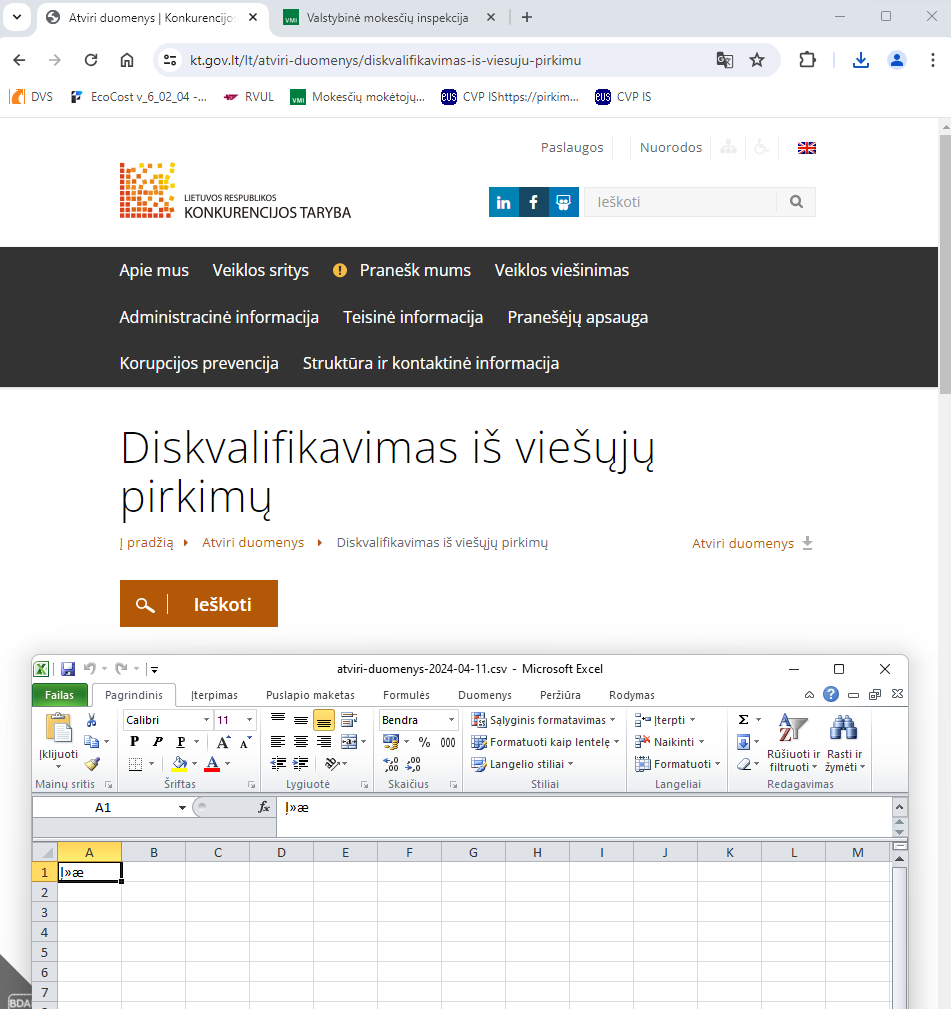Open the Calibri font name dropdown

click(206, 720)
